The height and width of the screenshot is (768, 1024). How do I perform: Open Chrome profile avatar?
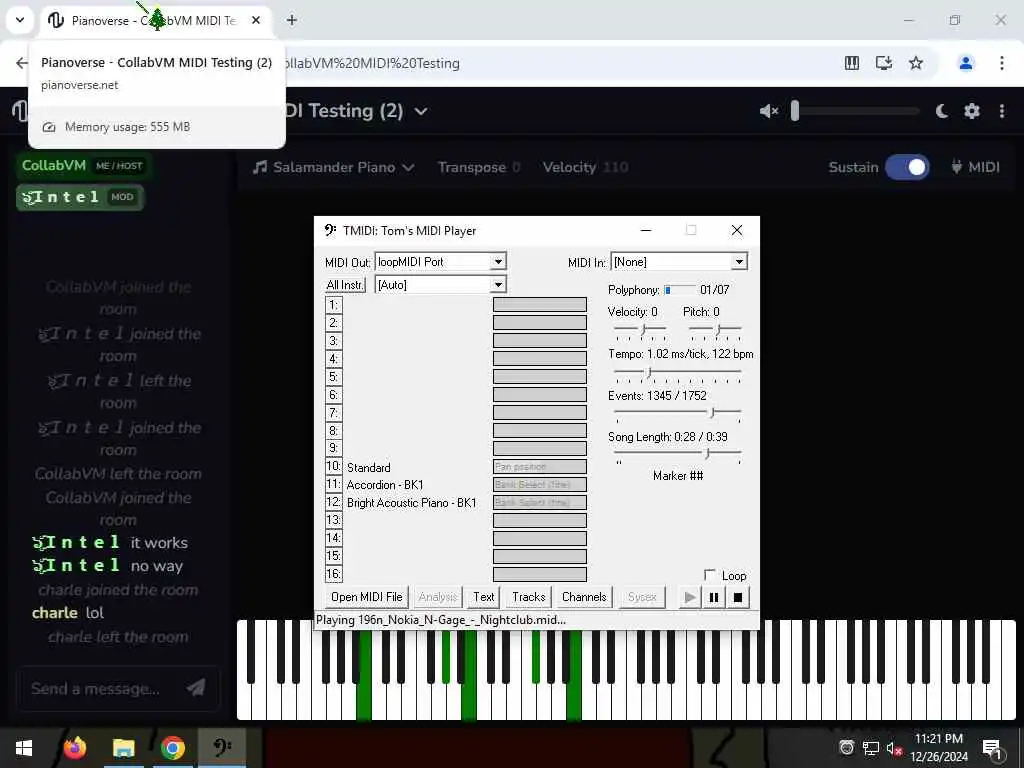pyautogui.click(x=965, y=63)
